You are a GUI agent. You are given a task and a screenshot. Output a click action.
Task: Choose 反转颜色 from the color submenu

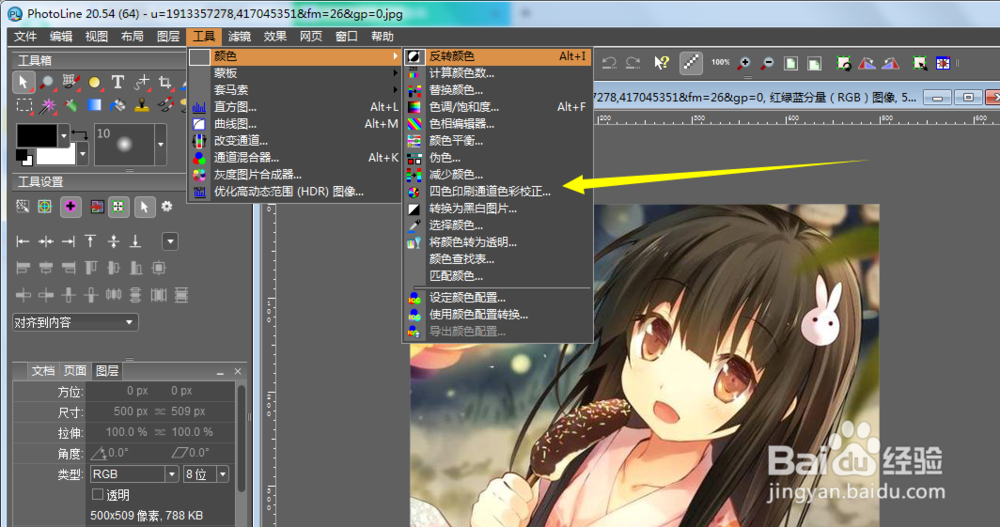[x=497, y=56]
